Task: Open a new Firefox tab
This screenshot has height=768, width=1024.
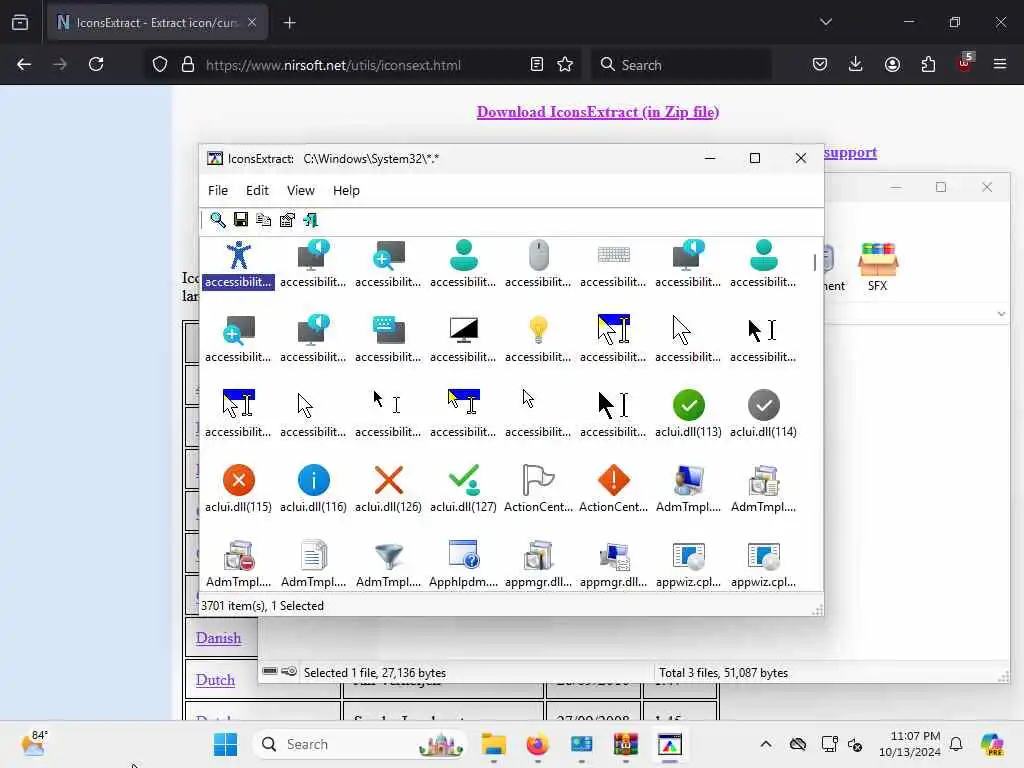Action: (x=289, y=23)
